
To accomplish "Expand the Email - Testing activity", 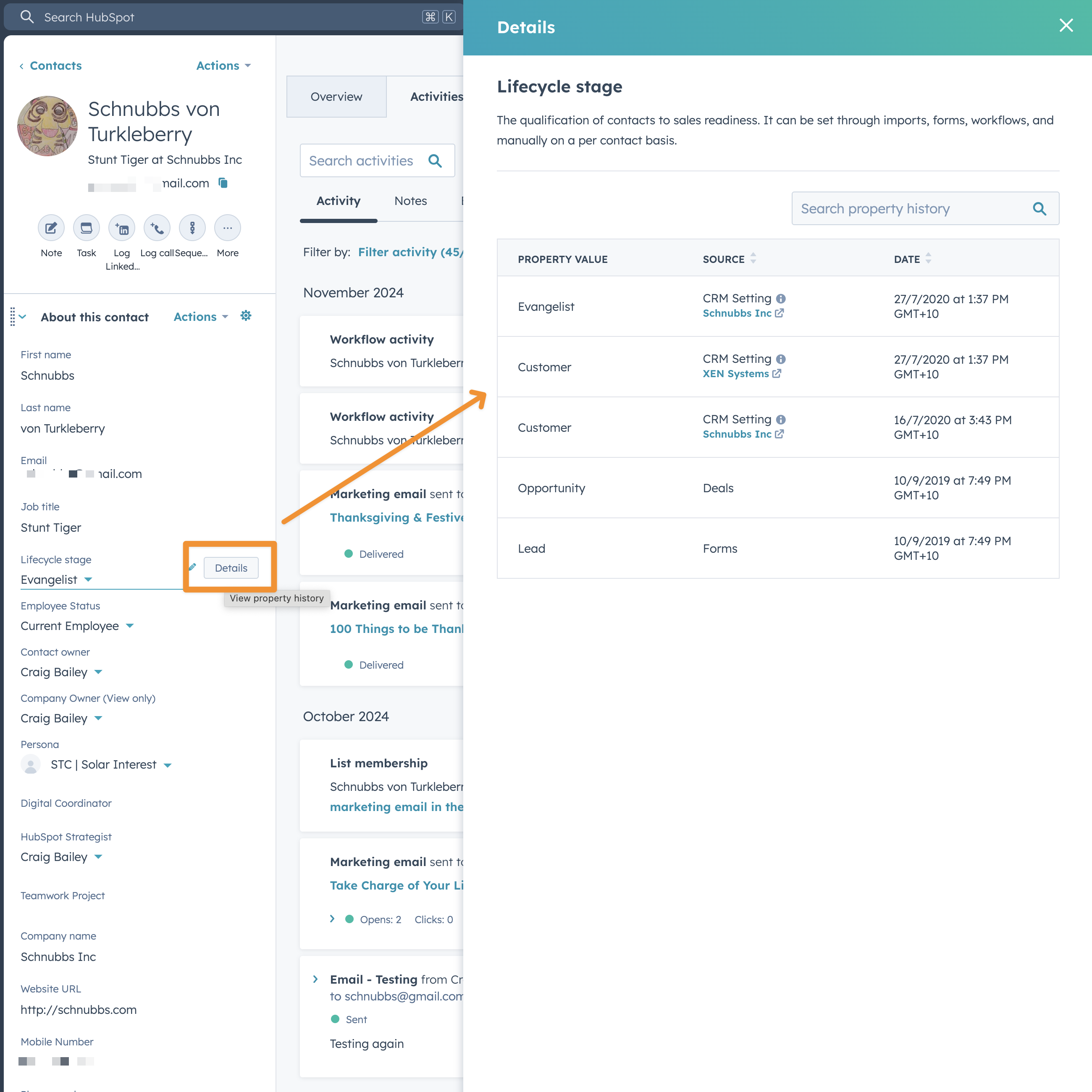I will click(x=315, y=979).
